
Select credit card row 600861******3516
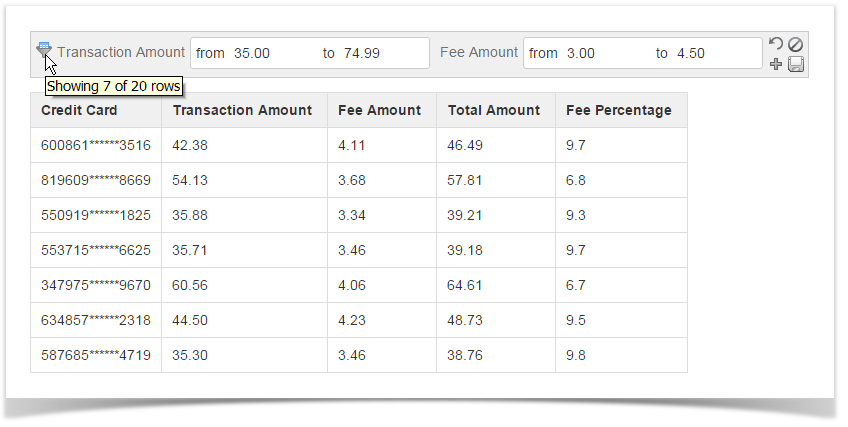point(95,145)
